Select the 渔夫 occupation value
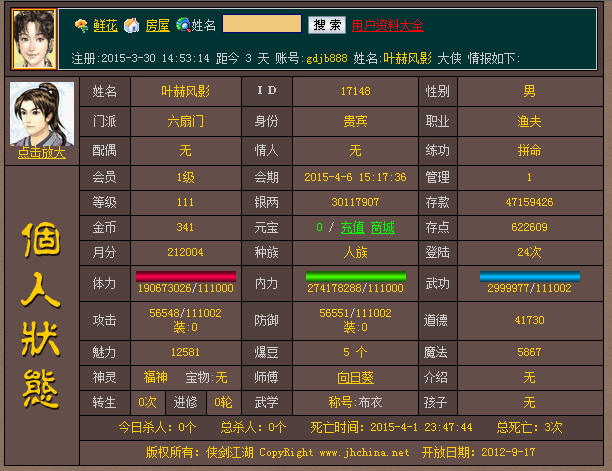The width and height of the screenshot is (612, 471). (530, 121)
